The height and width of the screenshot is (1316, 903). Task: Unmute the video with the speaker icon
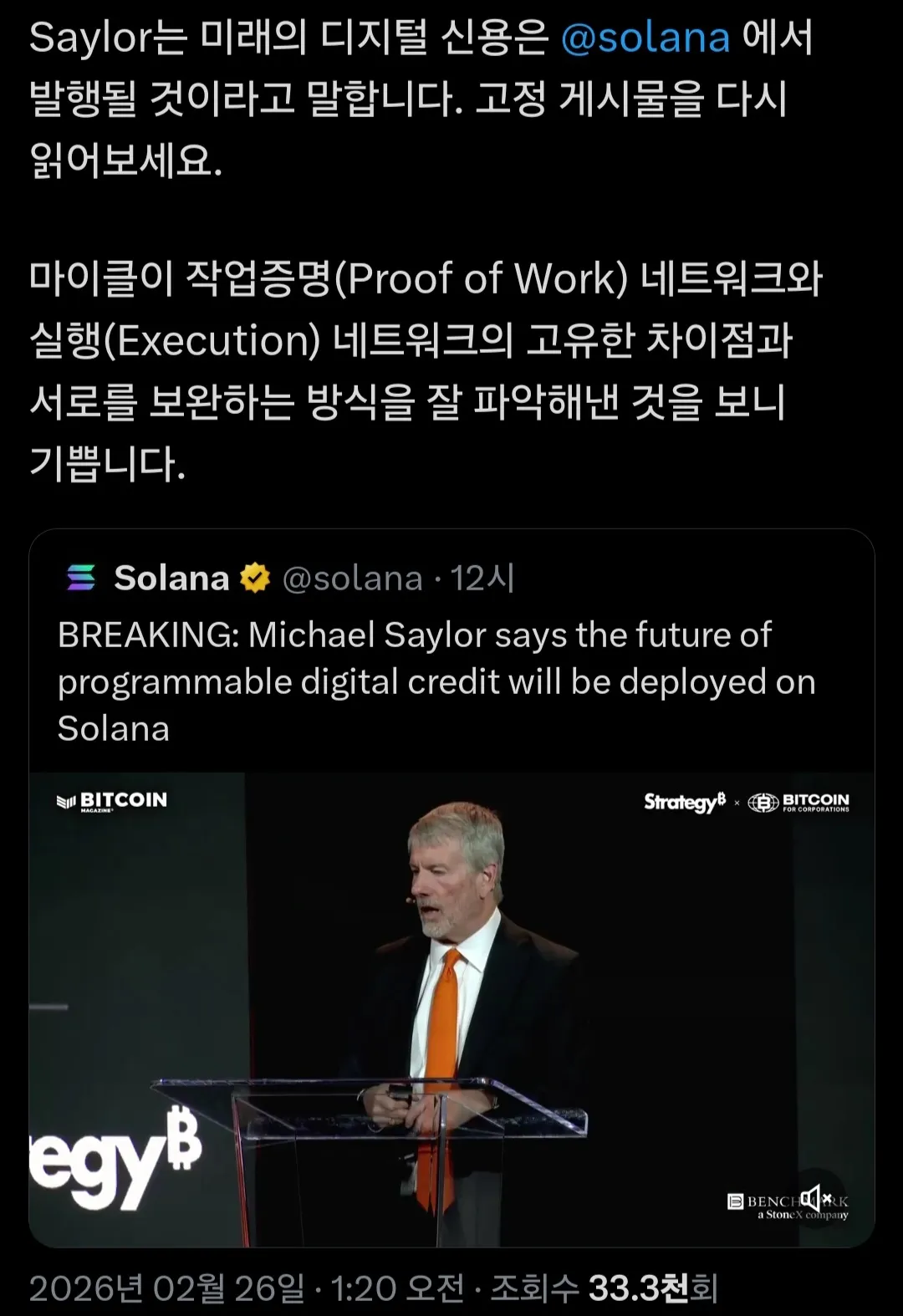click(815, 1198)
